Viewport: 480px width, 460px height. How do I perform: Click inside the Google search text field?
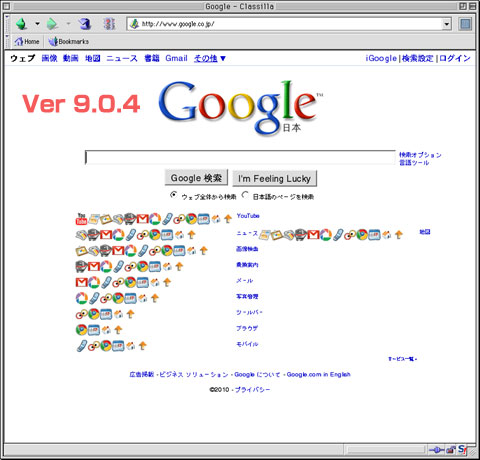tap(240, 158)
